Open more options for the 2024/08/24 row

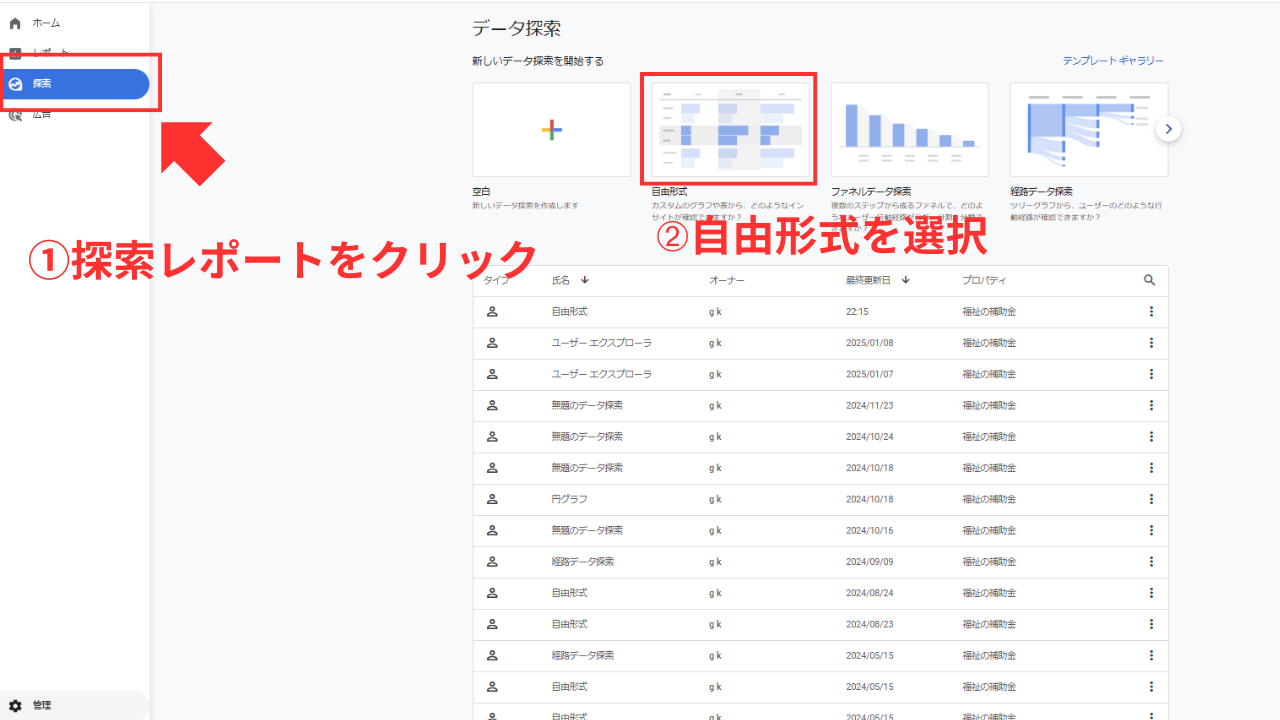coord(1151,593)
